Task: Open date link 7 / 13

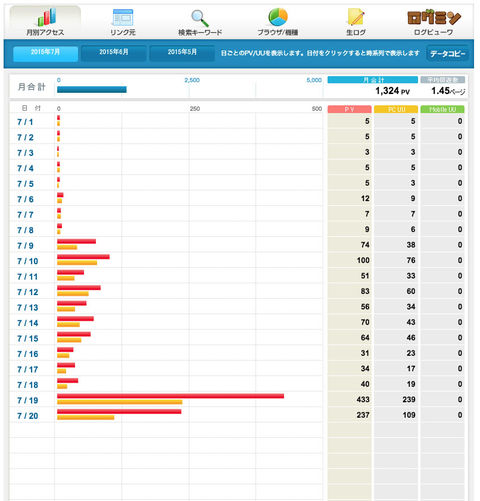Action: coord(28,308)
